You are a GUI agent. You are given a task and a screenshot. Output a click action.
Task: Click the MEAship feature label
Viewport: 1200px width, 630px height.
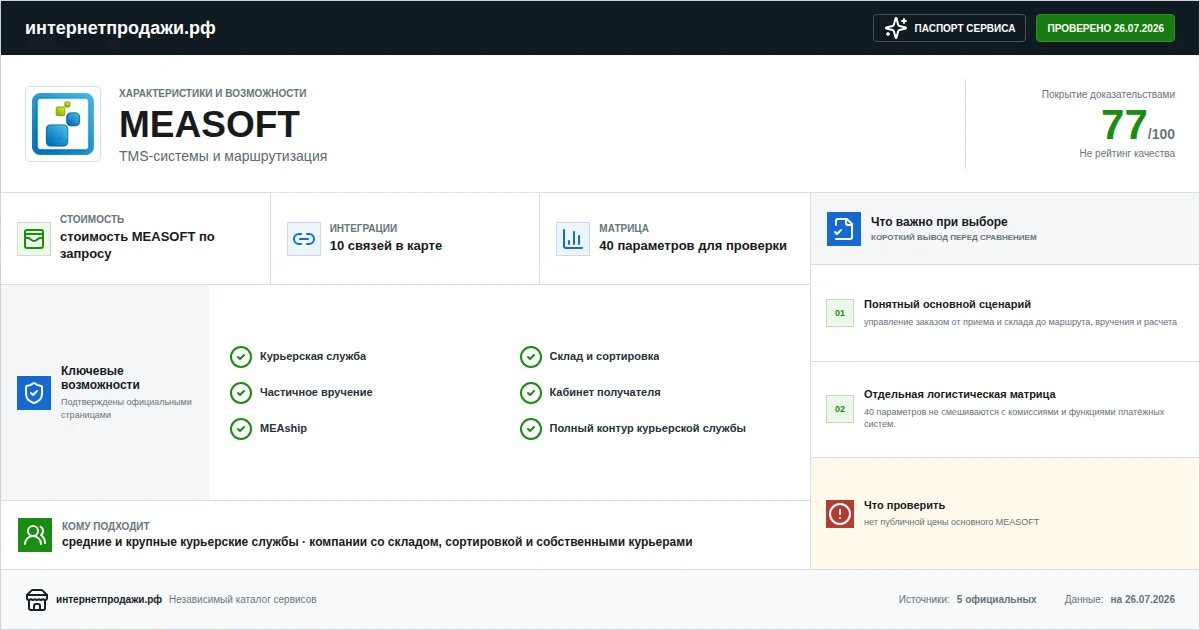click(x=283, y=428)
